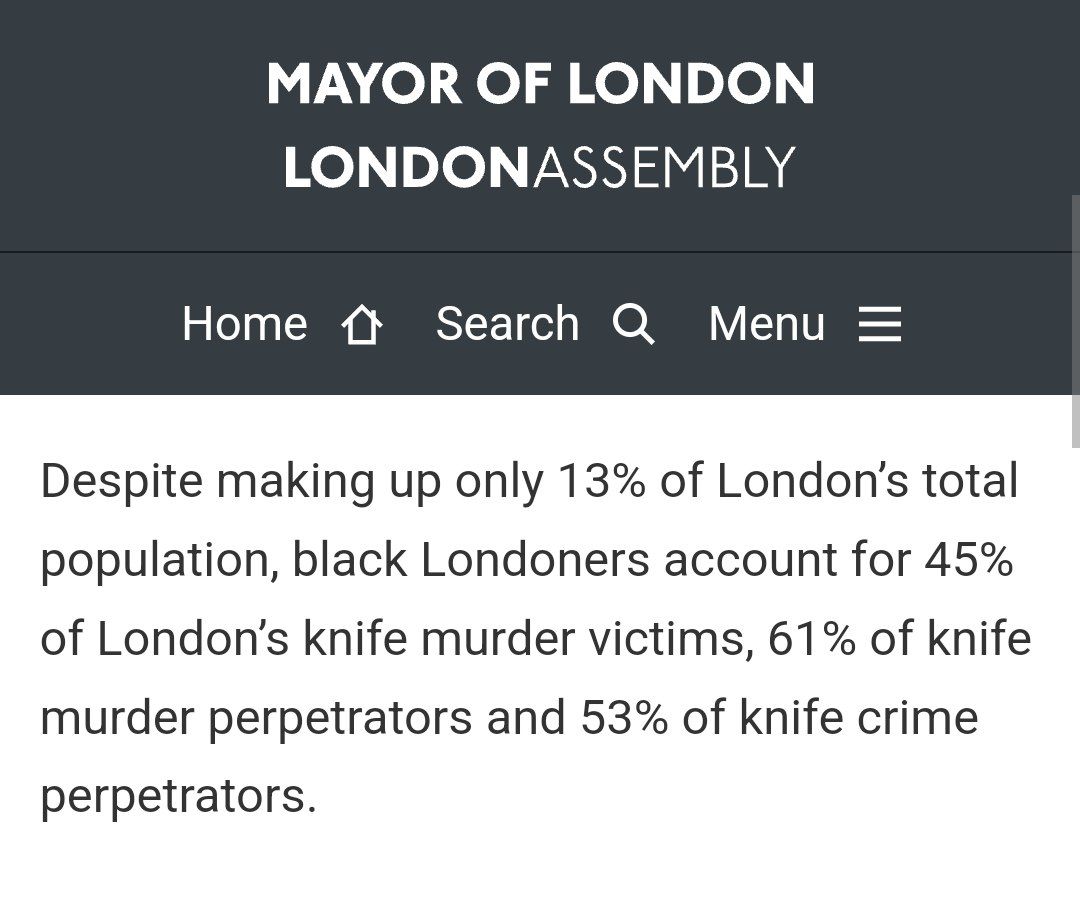
Task: Click the London Assembly logo
Action: (540, 167)
